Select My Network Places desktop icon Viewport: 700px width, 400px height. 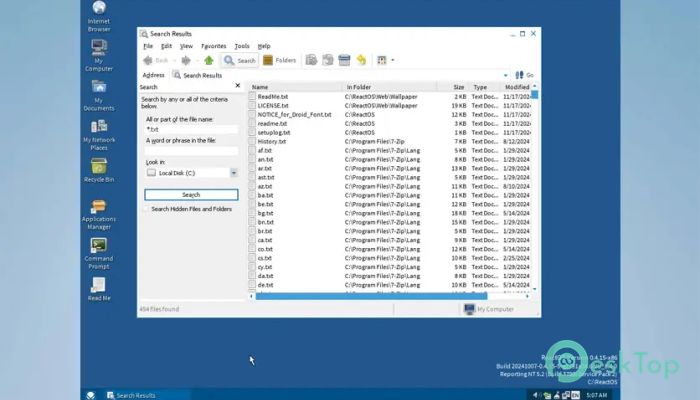99,135
